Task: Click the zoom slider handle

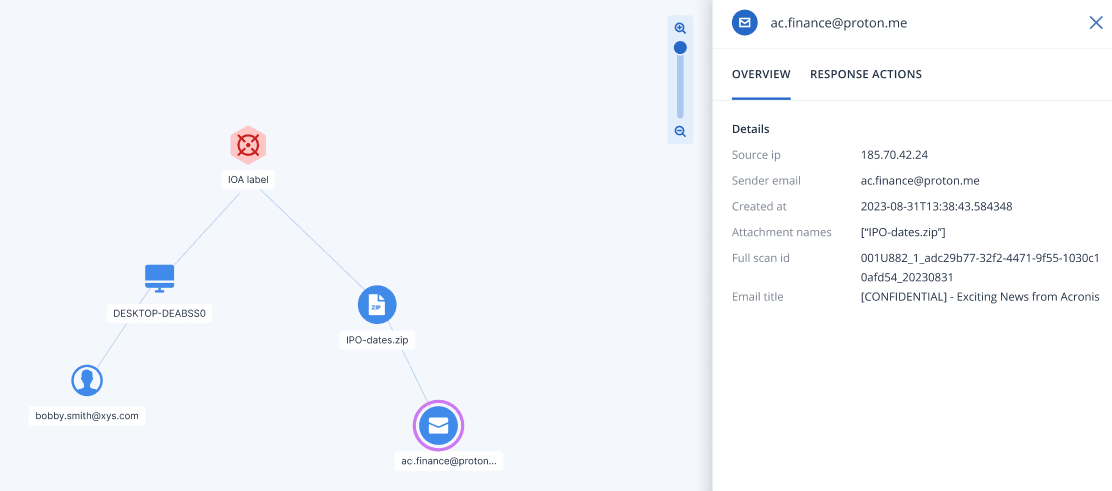Action: click(680, 47)
